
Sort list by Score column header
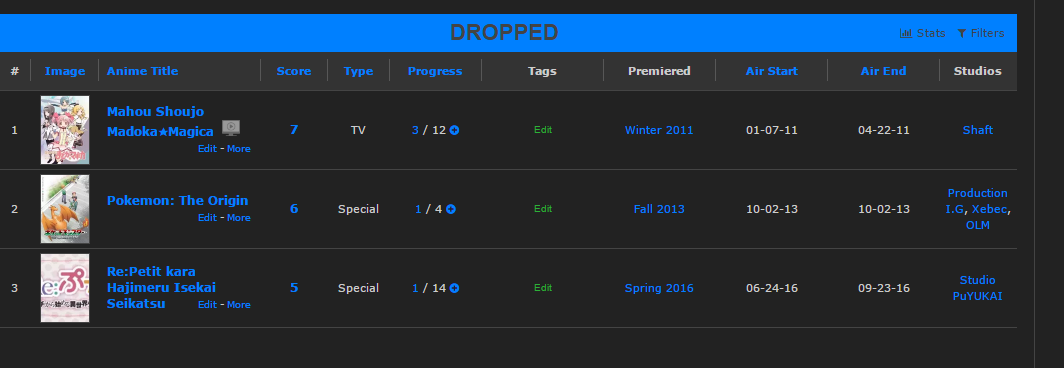(294, 71)
